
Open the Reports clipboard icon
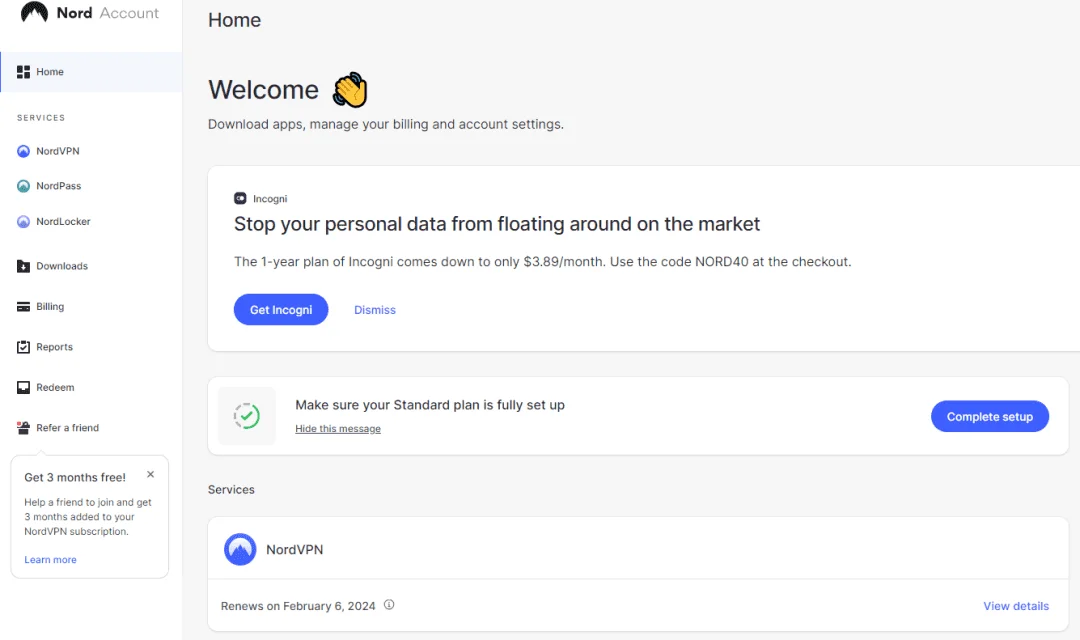pos(23,347)
